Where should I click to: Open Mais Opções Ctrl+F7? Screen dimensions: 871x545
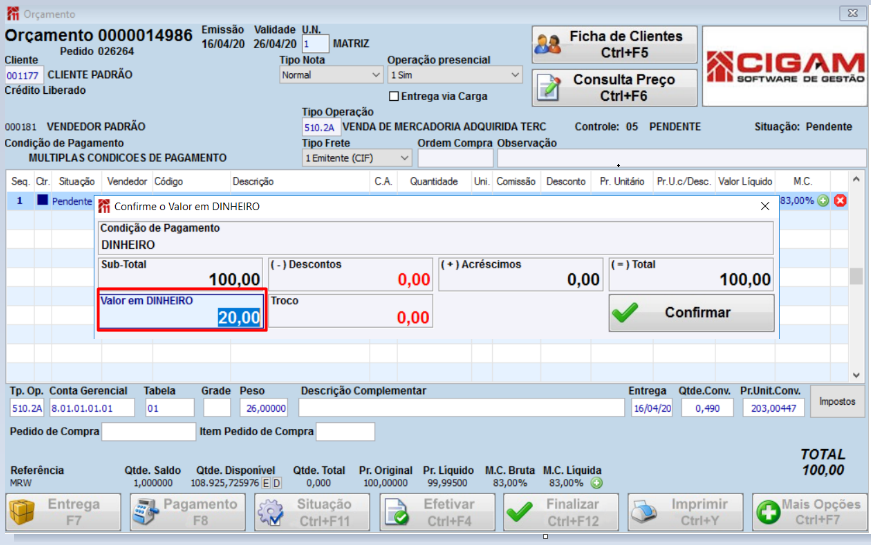coord(809,512)
